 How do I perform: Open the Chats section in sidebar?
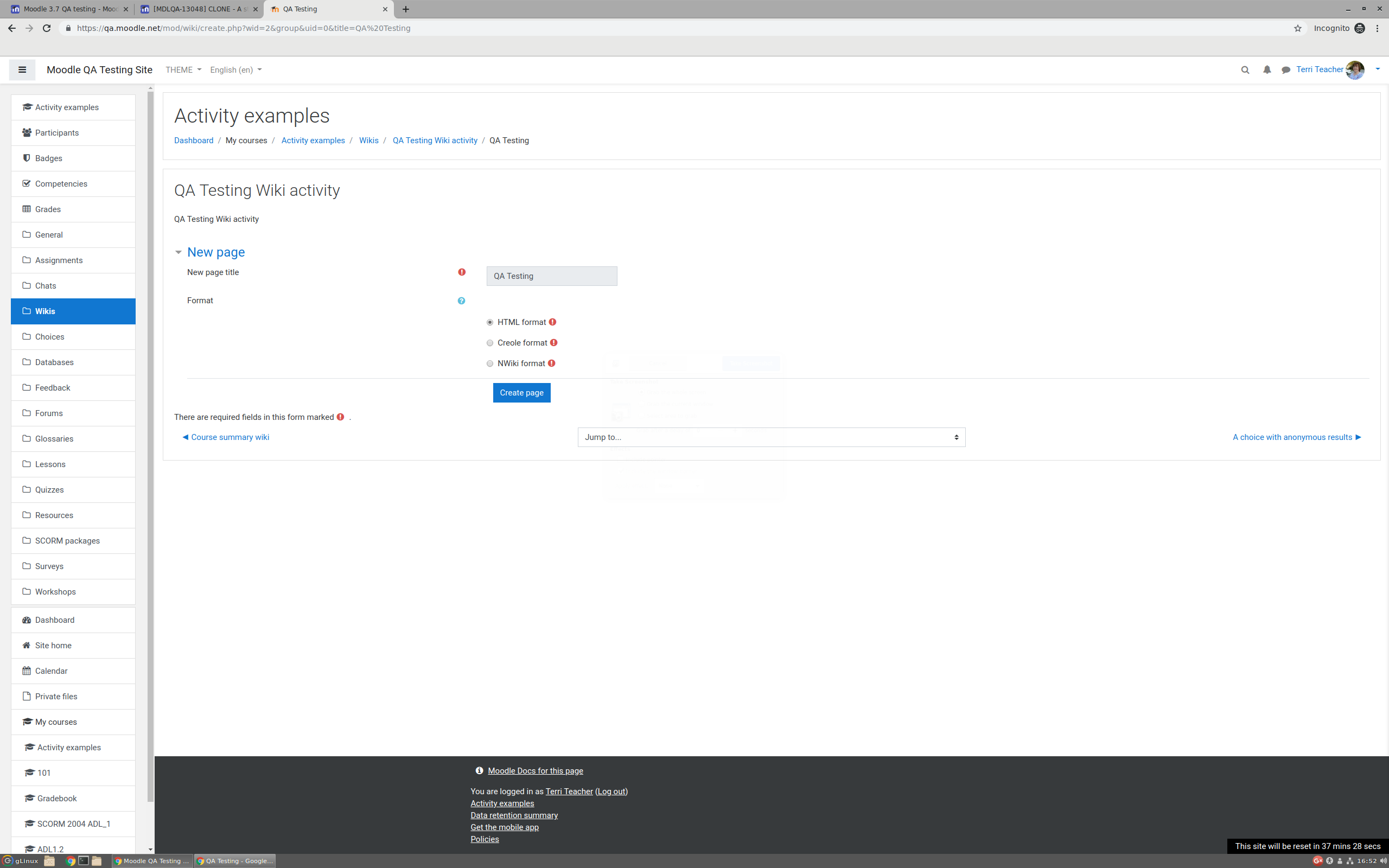tap(73, 286)
